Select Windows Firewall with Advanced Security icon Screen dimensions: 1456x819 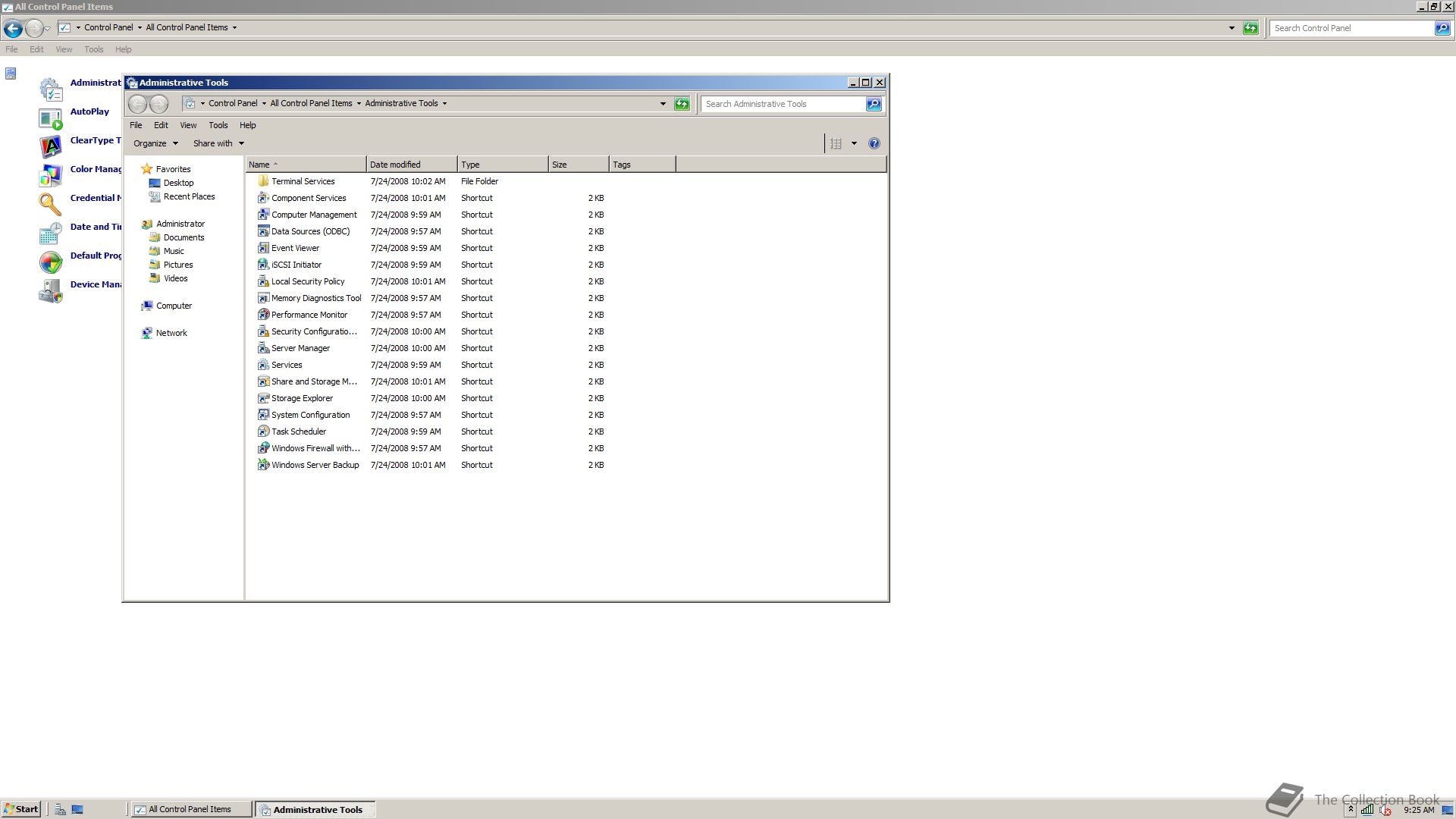pyautogui.click(x=263, y=448)
